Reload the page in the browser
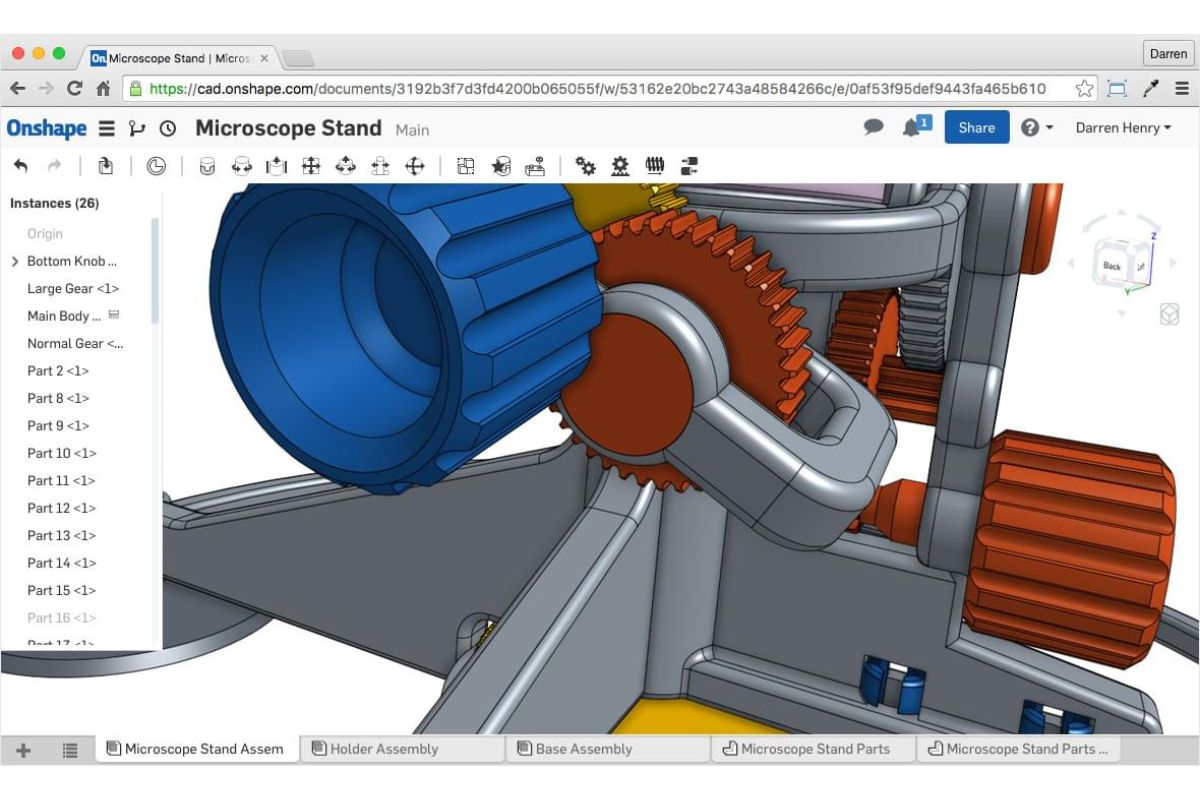Viewport: 1200px width, 800px height. (74, 88)
